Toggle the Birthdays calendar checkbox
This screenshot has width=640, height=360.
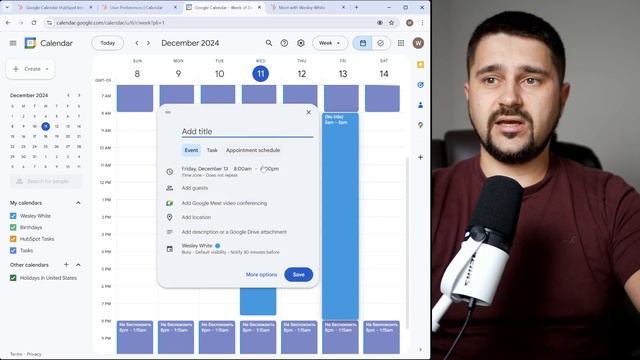(13, 227)
